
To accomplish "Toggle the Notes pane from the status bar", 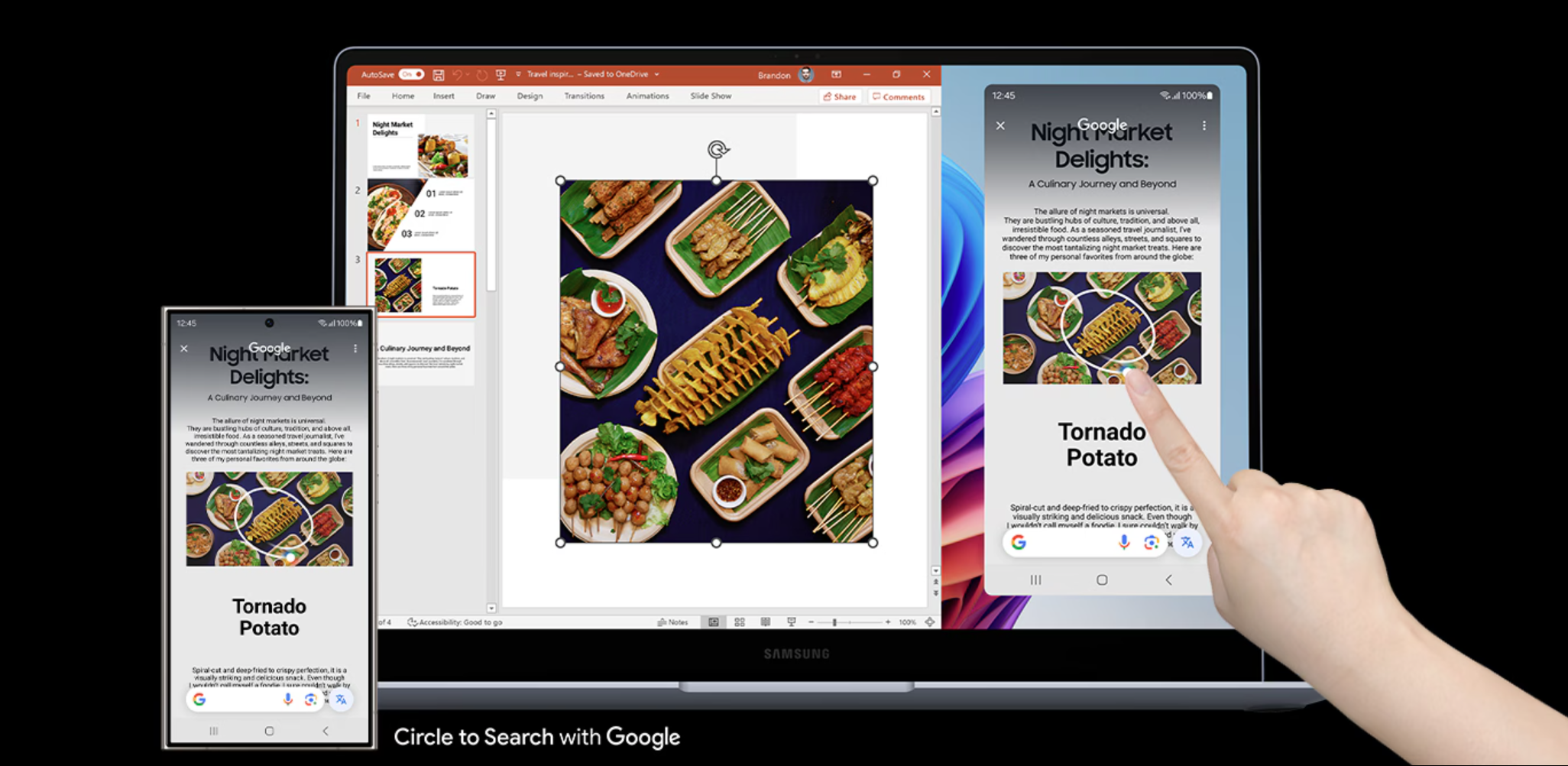I will click(672, 622).
